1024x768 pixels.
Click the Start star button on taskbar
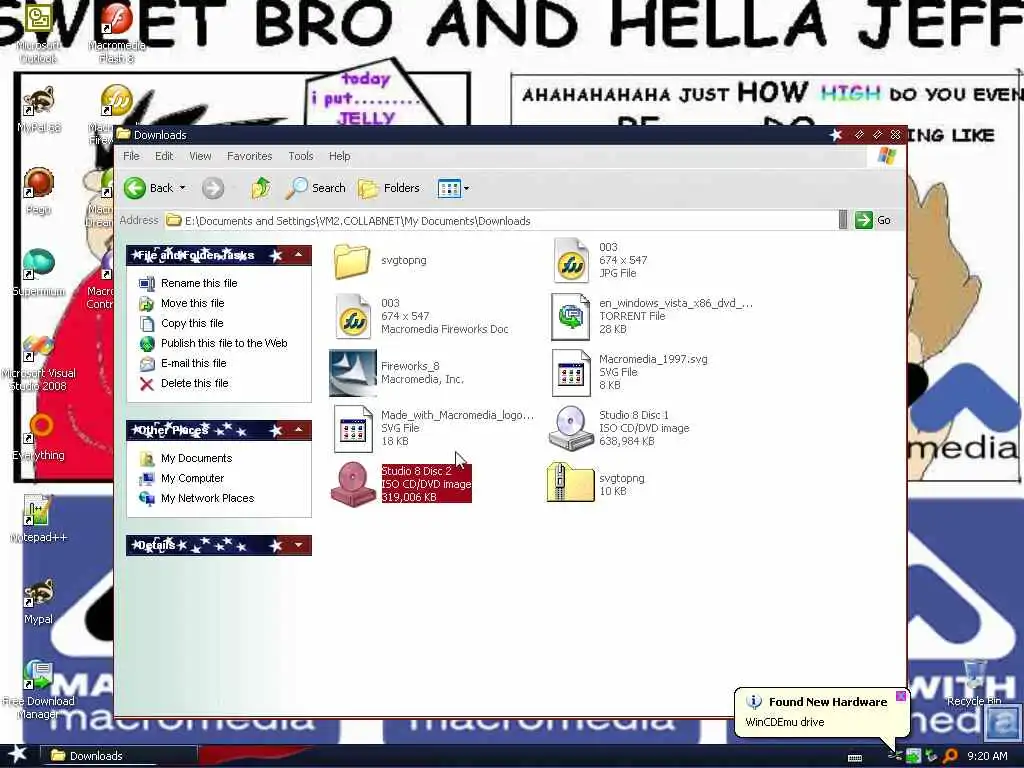[17, 755]
